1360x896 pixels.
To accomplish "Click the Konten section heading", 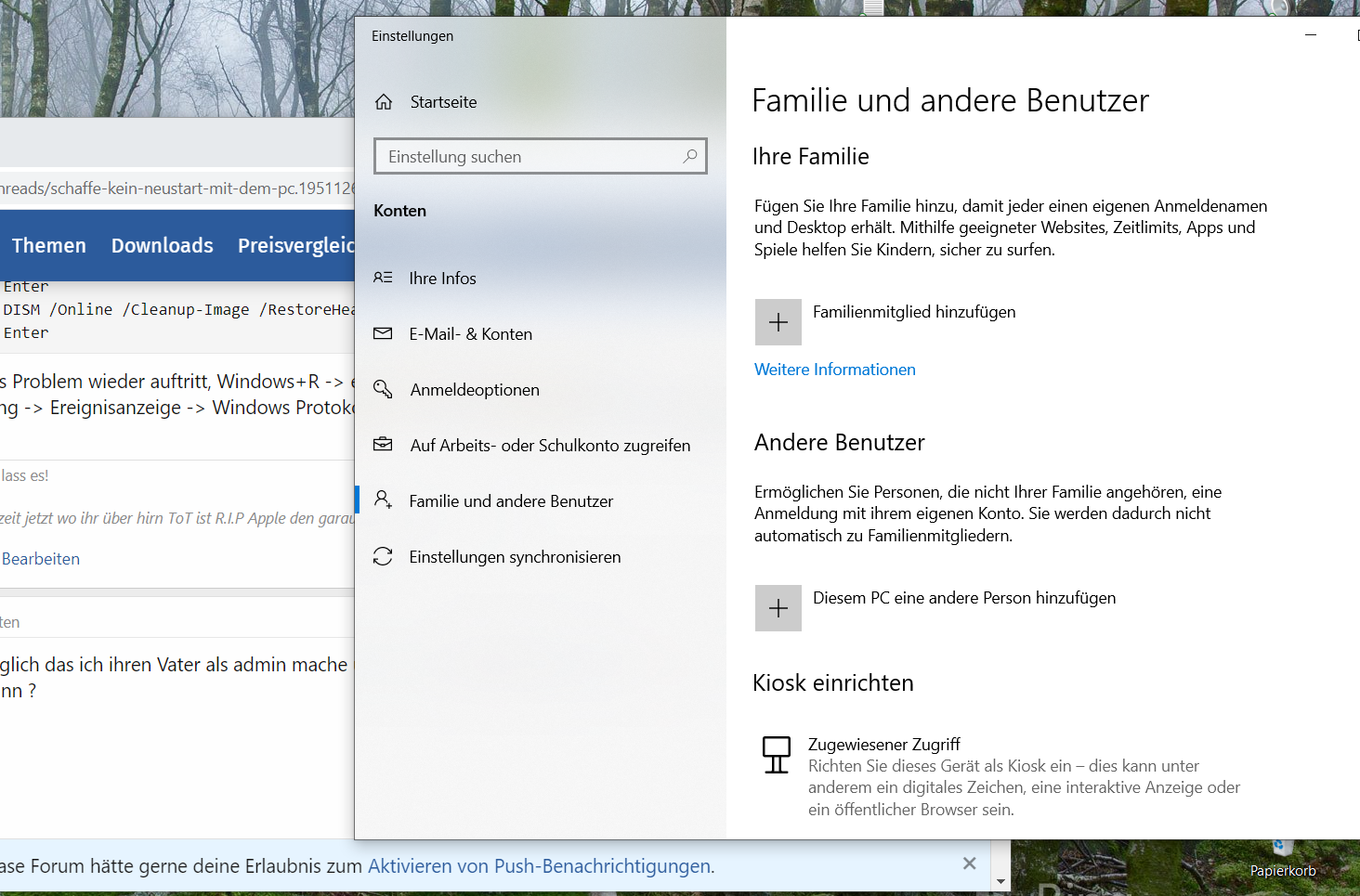I will pos(400,211).
